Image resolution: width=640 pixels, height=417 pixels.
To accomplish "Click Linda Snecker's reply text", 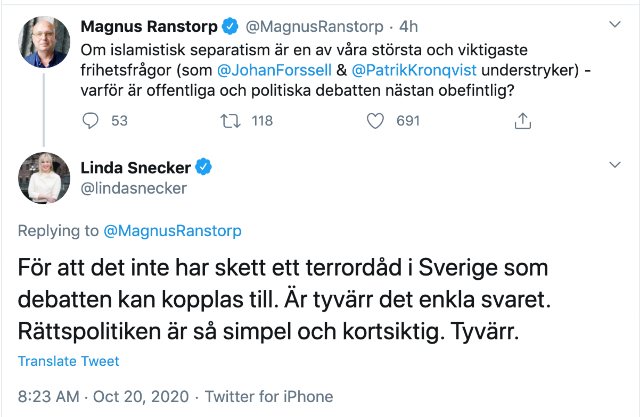I will coord(299,297).
